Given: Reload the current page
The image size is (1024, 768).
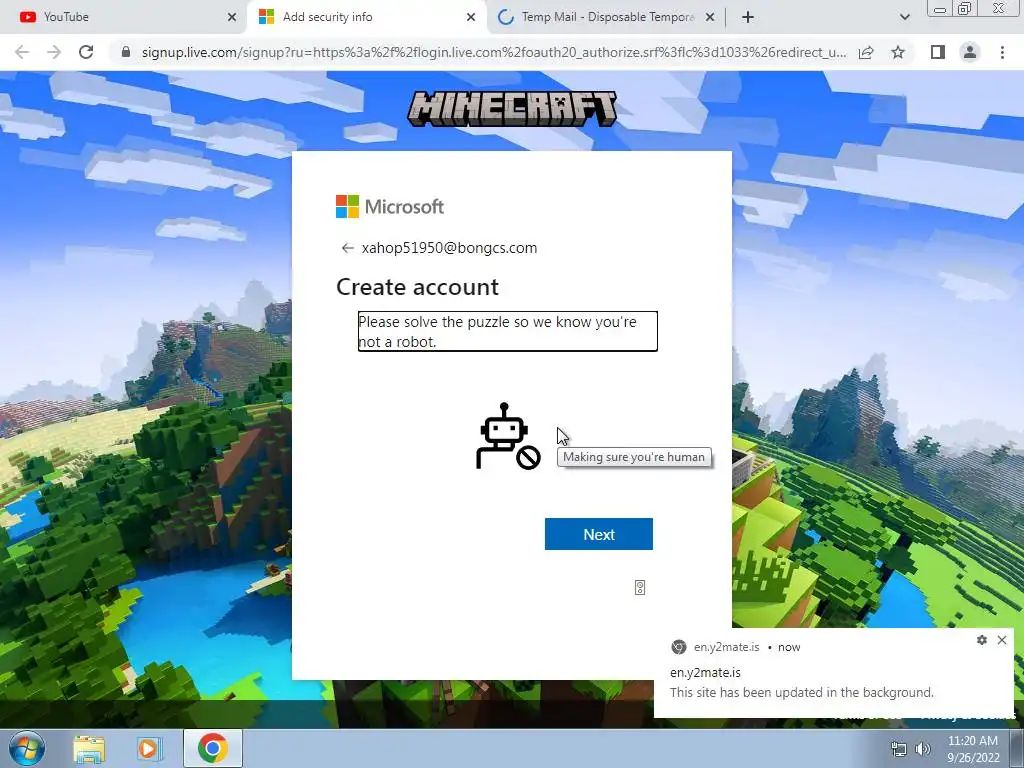Looking at the screenshot, I should (86, 52).
